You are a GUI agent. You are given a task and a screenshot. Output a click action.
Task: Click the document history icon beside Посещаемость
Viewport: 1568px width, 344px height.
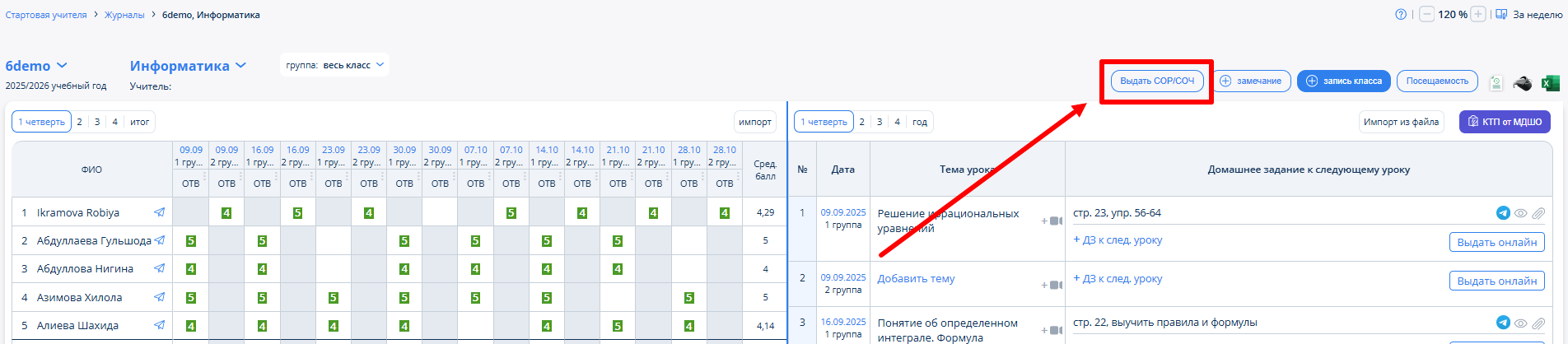click(1496, 82)
